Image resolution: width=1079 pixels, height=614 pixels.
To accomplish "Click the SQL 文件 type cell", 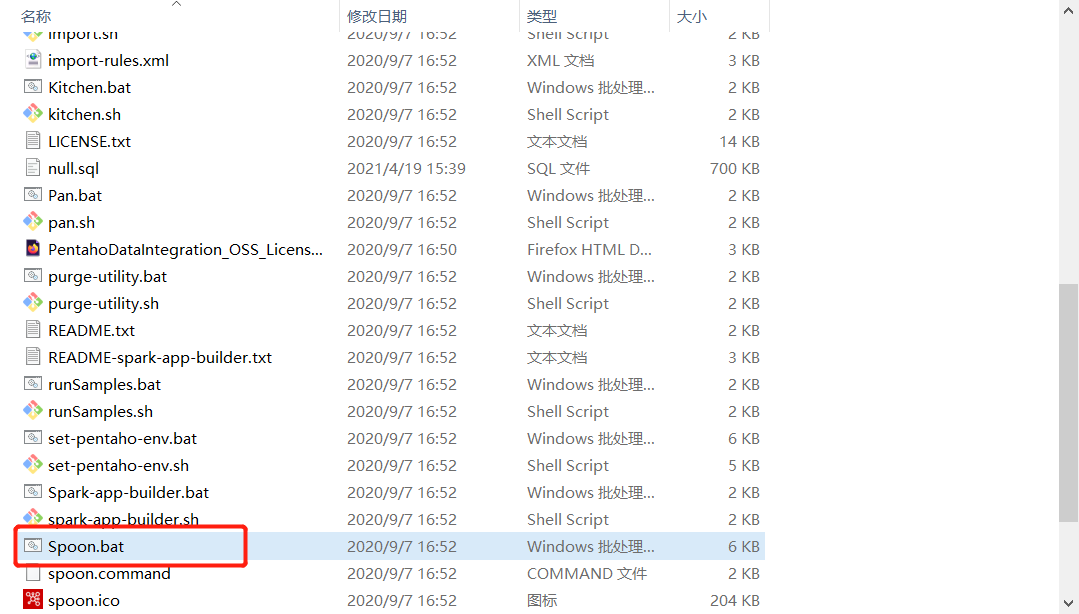I will click(558, 169).
